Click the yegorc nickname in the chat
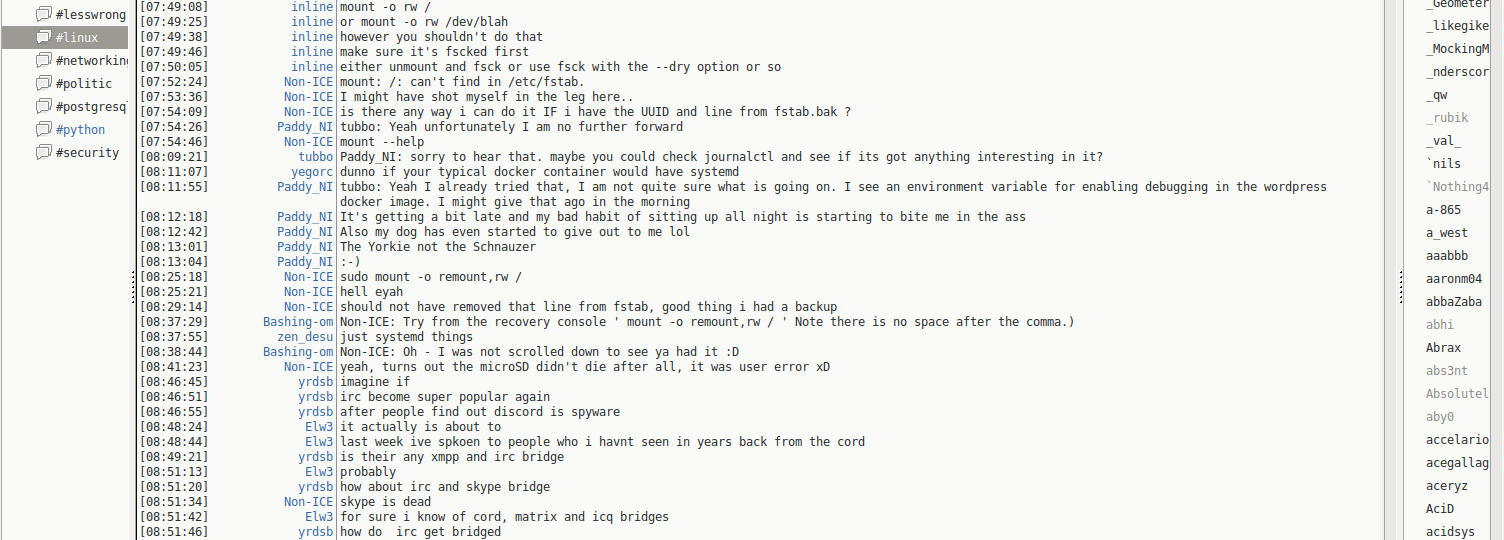1504x540 pixels. [312, 172]
